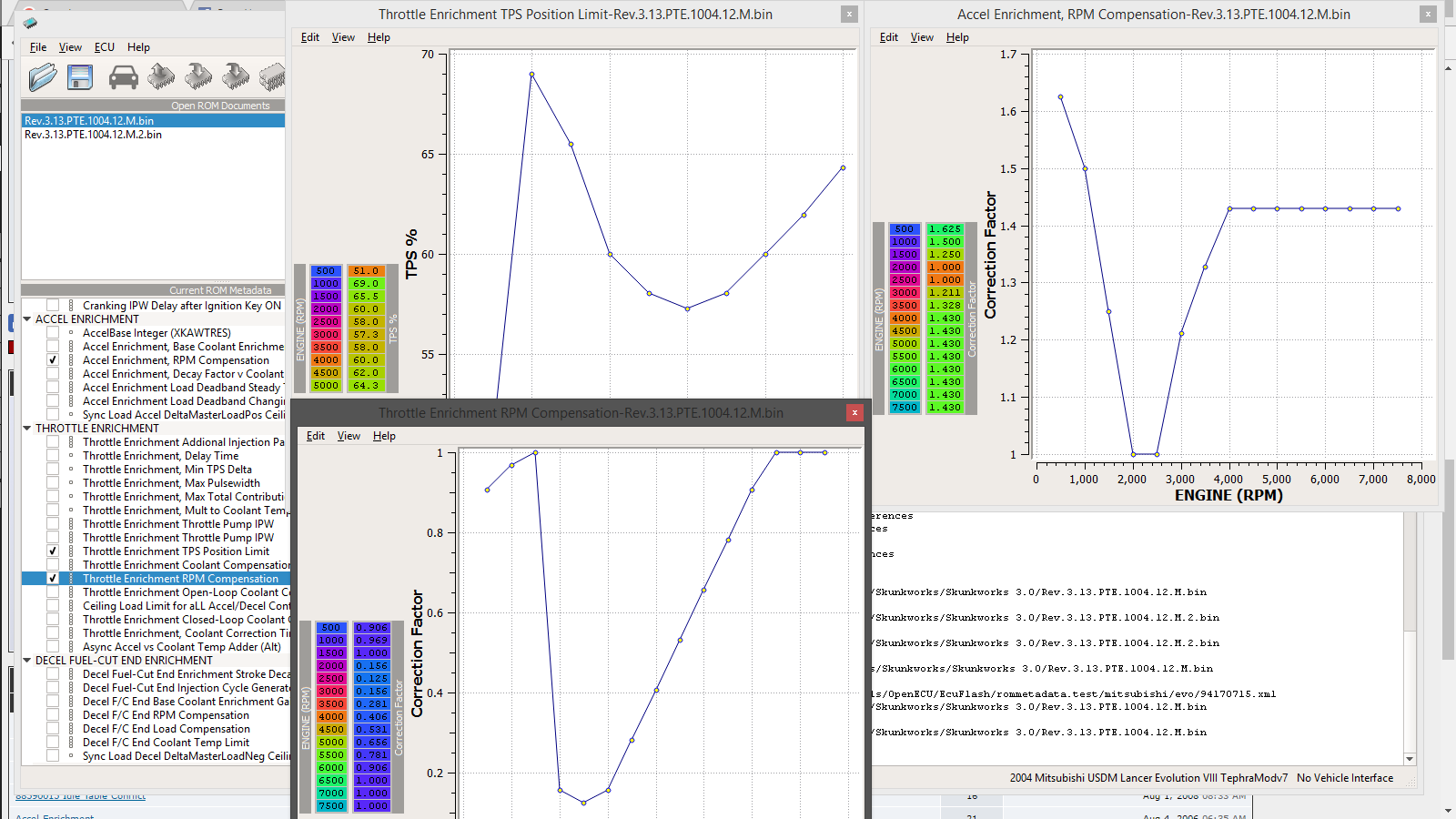
Task: Click the left down-arrow chip icon
Action: point(197,76)
